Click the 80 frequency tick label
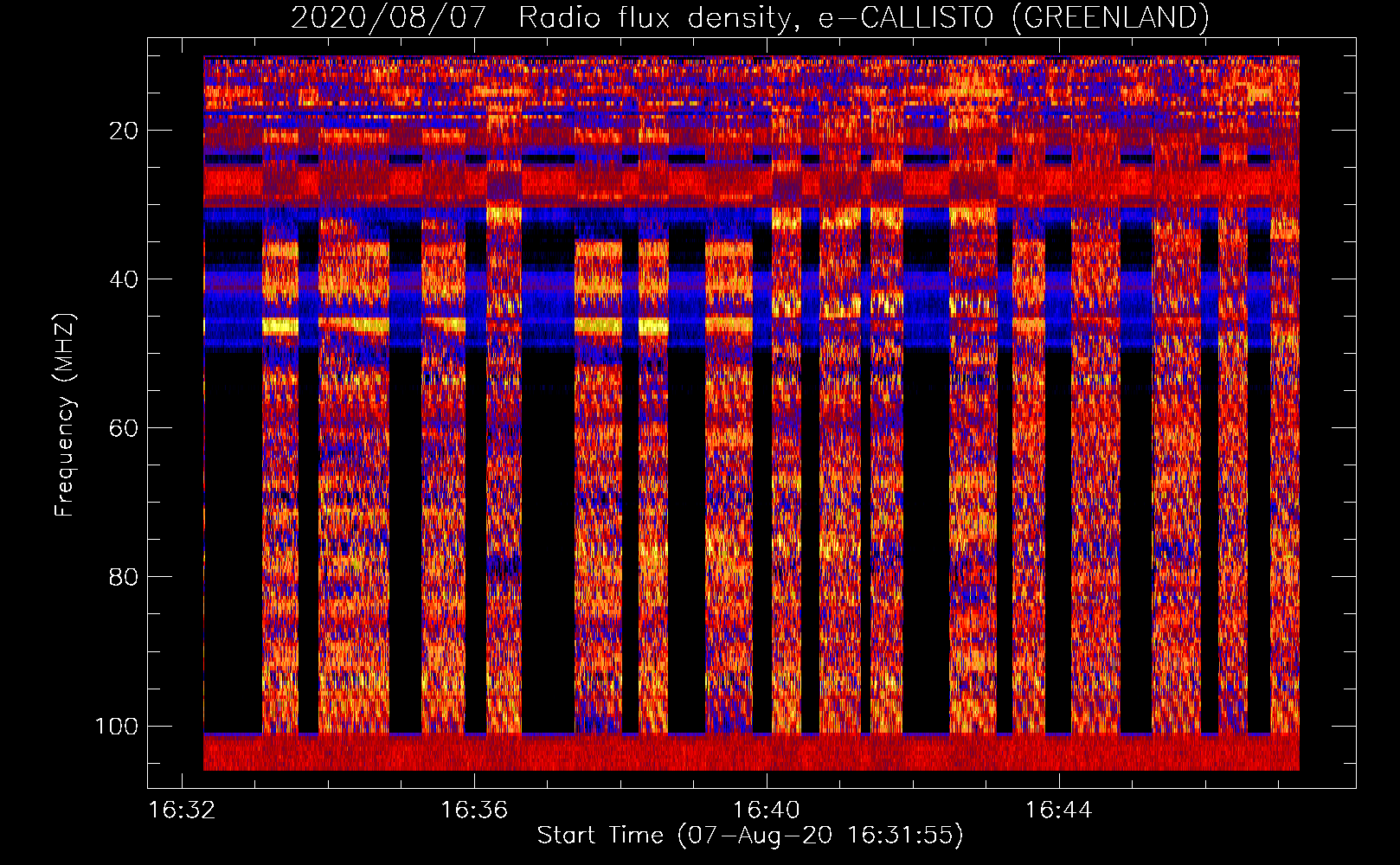Viewport: 1400px width, 865px height. click(x=124, y=577)
